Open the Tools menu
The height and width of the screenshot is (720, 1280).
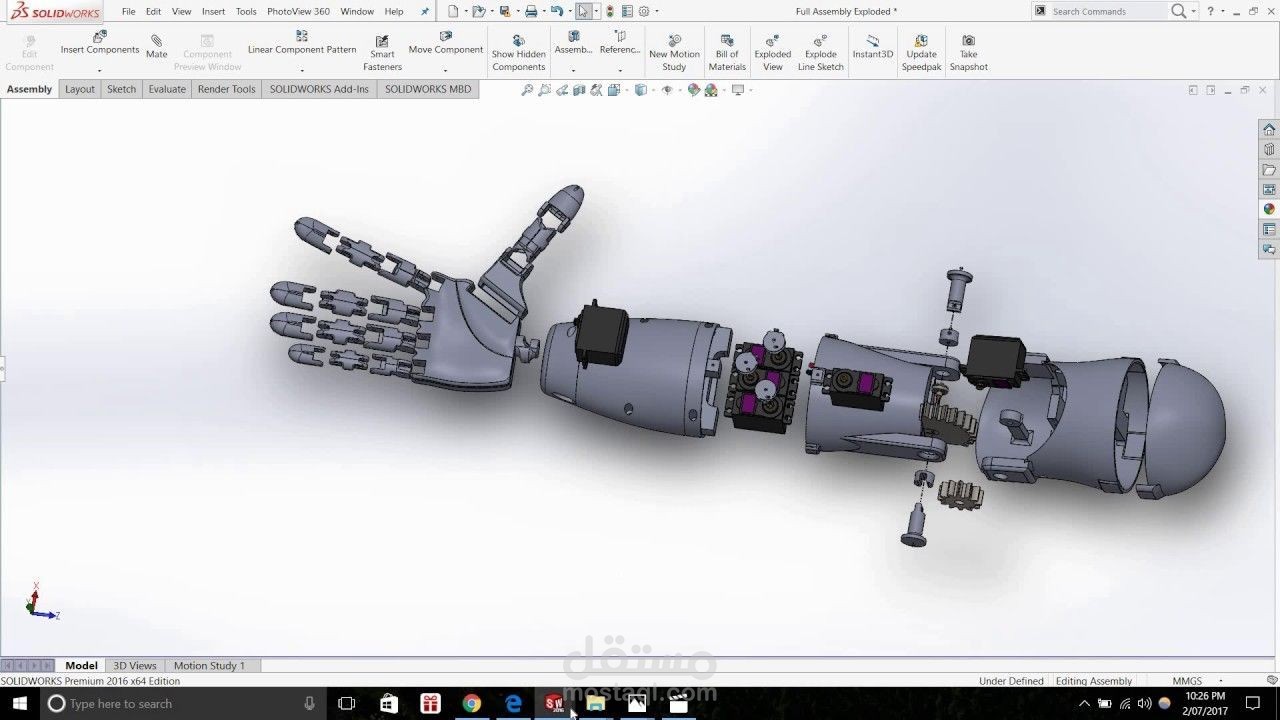[246, 11]
